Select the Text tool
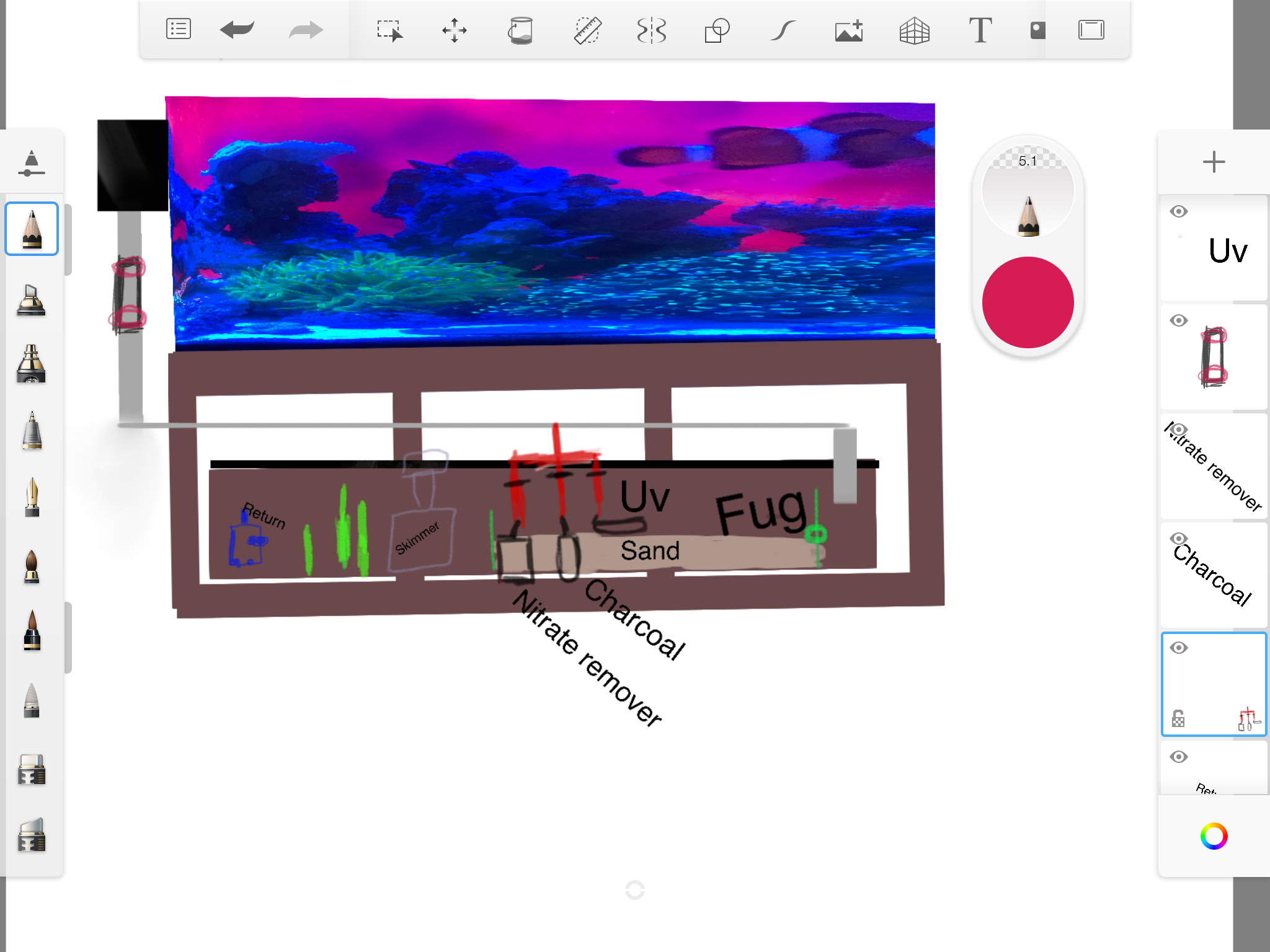The height and width of the screenshot is (952, 1270). pos(980,30)
